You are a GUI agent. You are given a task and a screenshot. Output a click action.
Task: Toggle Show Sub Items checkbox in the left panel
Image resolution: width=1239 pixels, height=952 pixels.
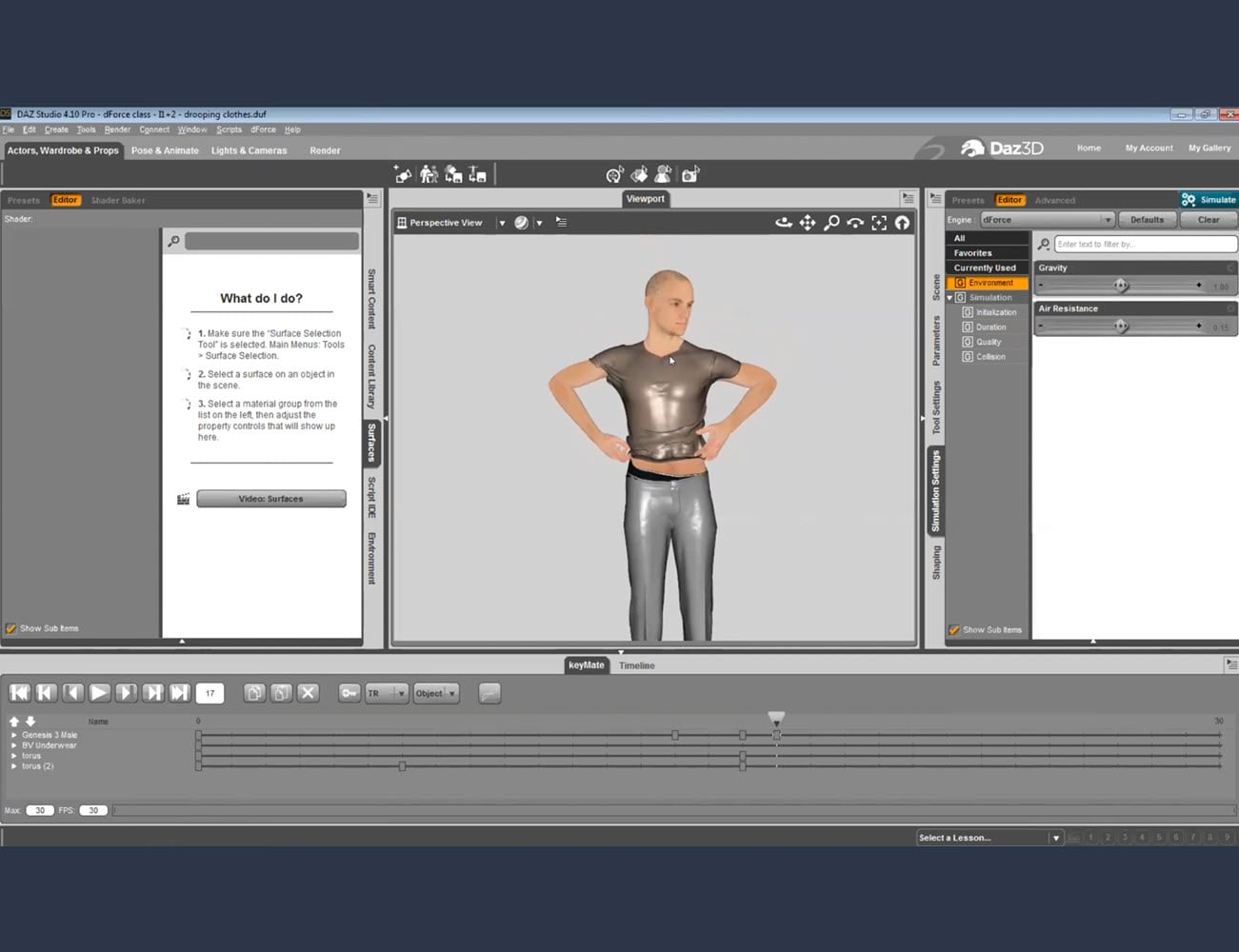(x=11, y=628)
